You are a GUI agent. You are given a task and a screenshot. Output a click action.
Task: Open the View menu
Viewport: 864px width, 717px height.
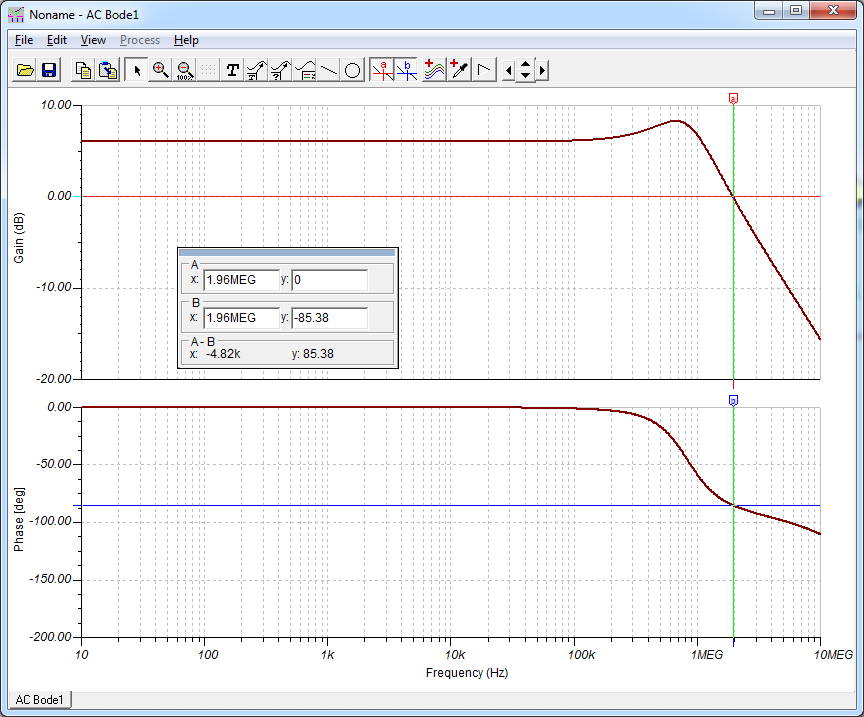tap(93, 40)
